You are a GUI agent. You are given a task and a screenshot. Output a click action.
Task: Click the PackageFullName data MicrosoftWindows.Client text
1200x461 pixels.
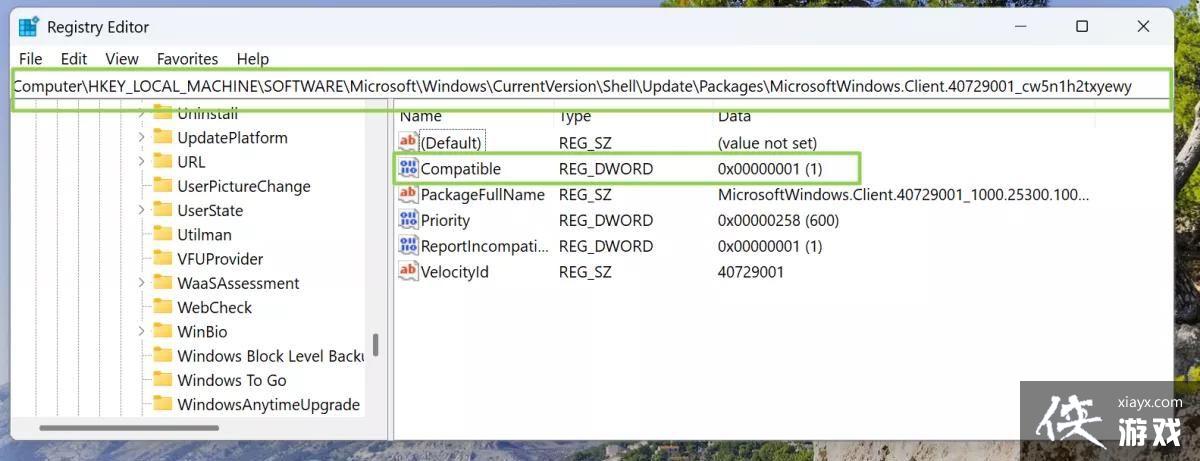click(x=903, y=194)
